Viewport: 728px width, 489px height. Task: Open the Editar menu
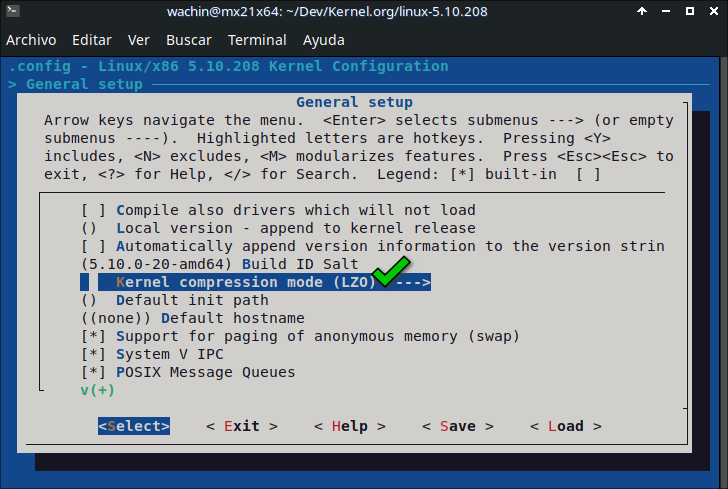point(92,40)
